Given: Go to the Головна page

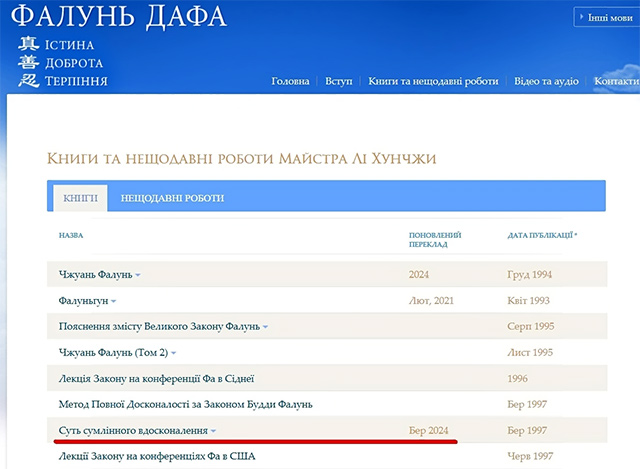Looking at the screenshot, I should click(290, 81).
